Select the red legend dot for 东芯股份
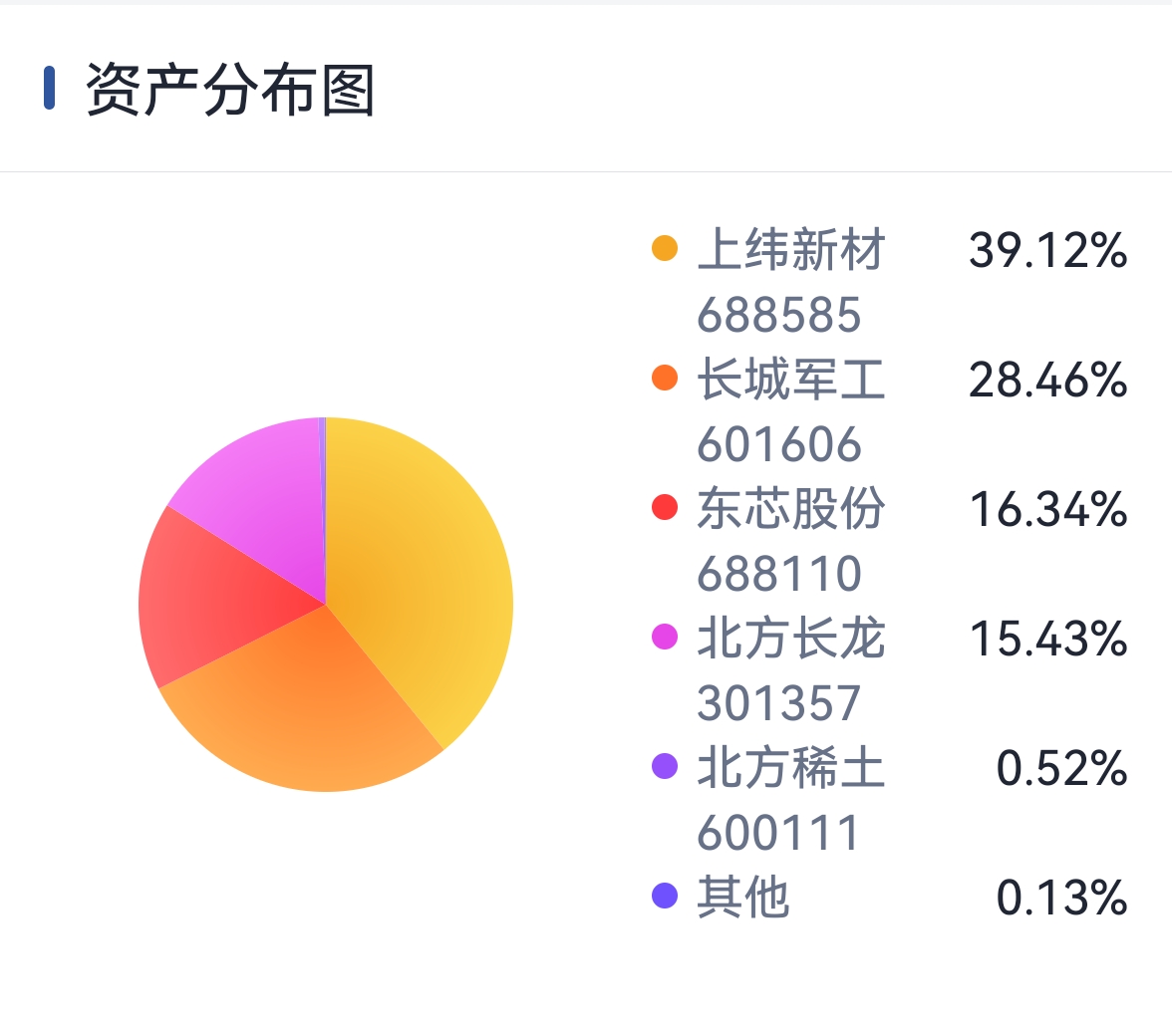This screenshot has width=1172, height=1036. coord(665,507)
